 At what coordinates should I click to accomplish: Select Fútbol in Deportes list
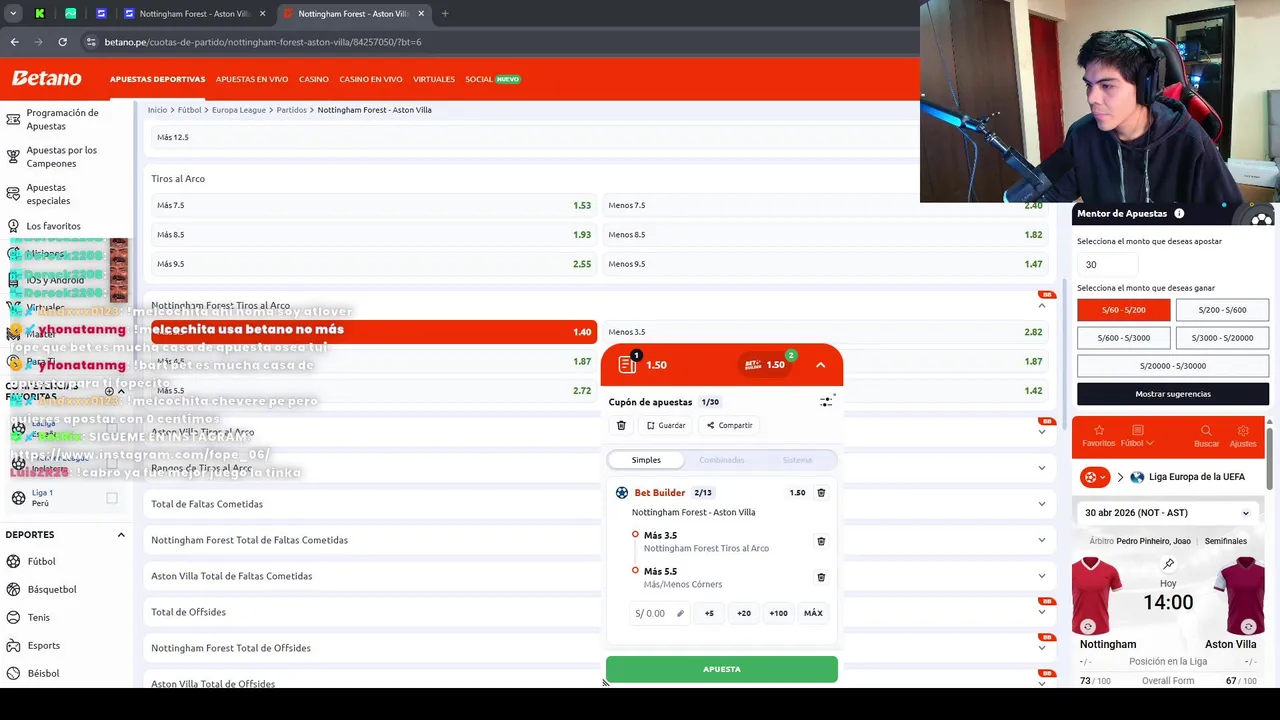pos(41,561)
